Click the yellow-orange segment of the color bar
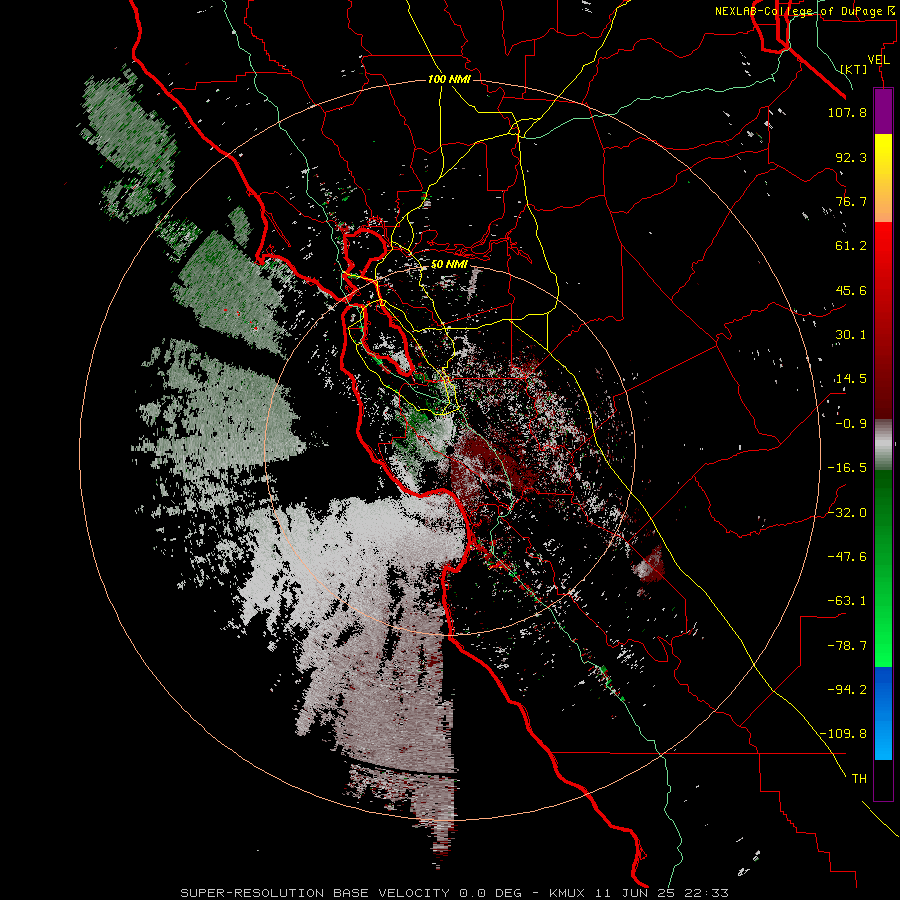The width and height of the screenshot is (900, 900). pyautogui.click(x=883, y=178)
